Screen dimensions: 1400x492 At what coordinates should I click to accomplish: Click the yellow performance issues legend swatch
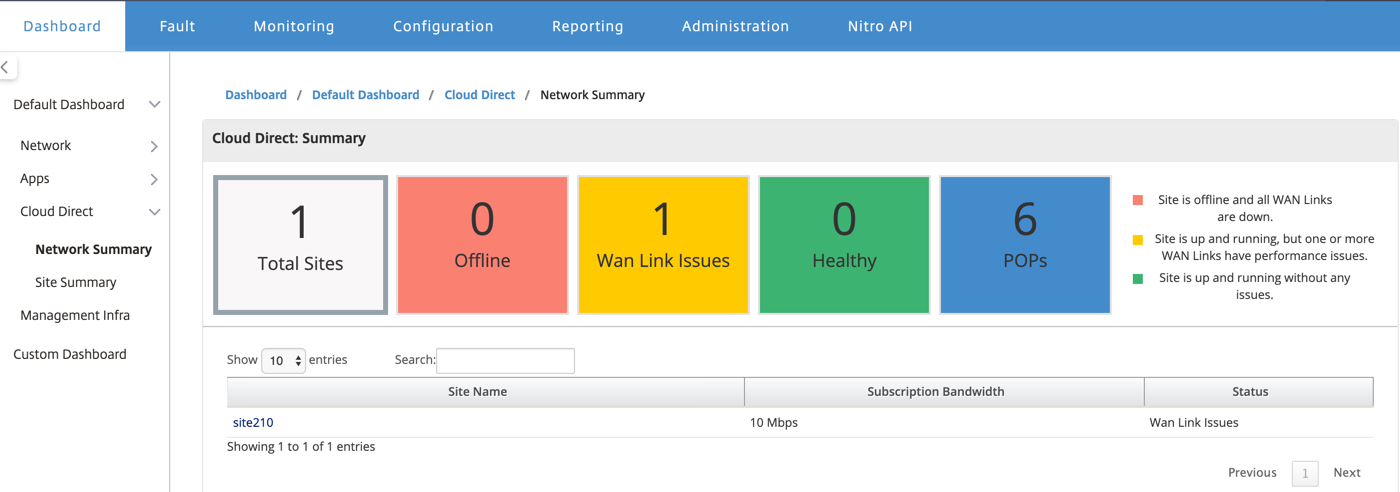coord(1138,240)
